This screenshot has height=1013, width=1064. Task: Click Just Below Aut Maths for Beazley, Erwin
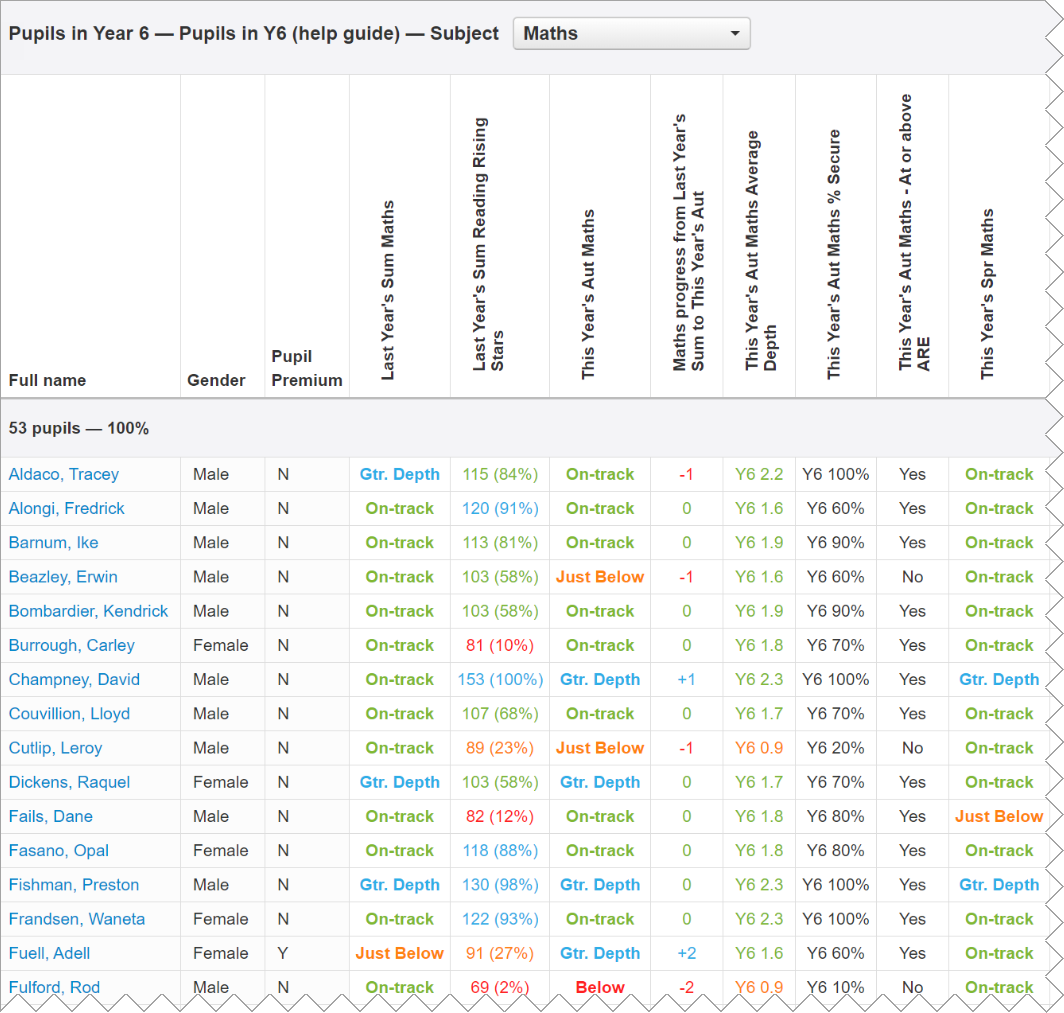(x=600, y=577)
